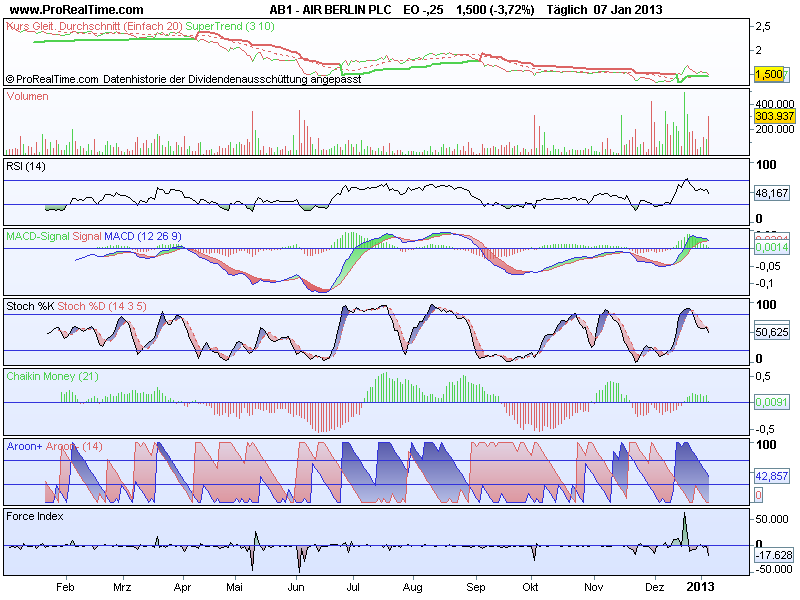Click the yellow 1,500 price value tag
This screenshot has height=600, width=800.
768,74
